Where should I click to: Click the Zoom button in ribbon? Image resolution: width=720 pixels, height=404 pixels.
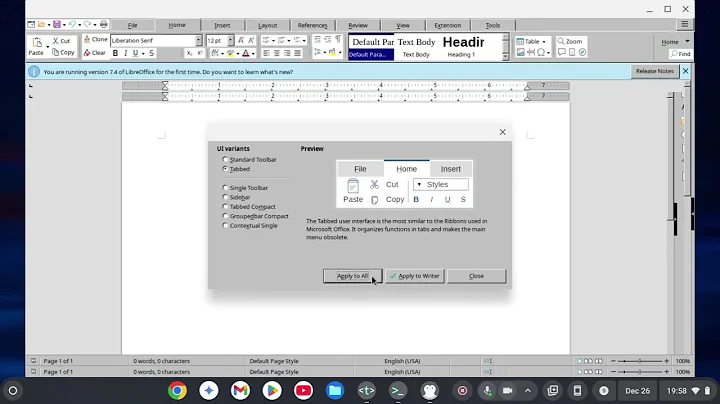point(570,41)
